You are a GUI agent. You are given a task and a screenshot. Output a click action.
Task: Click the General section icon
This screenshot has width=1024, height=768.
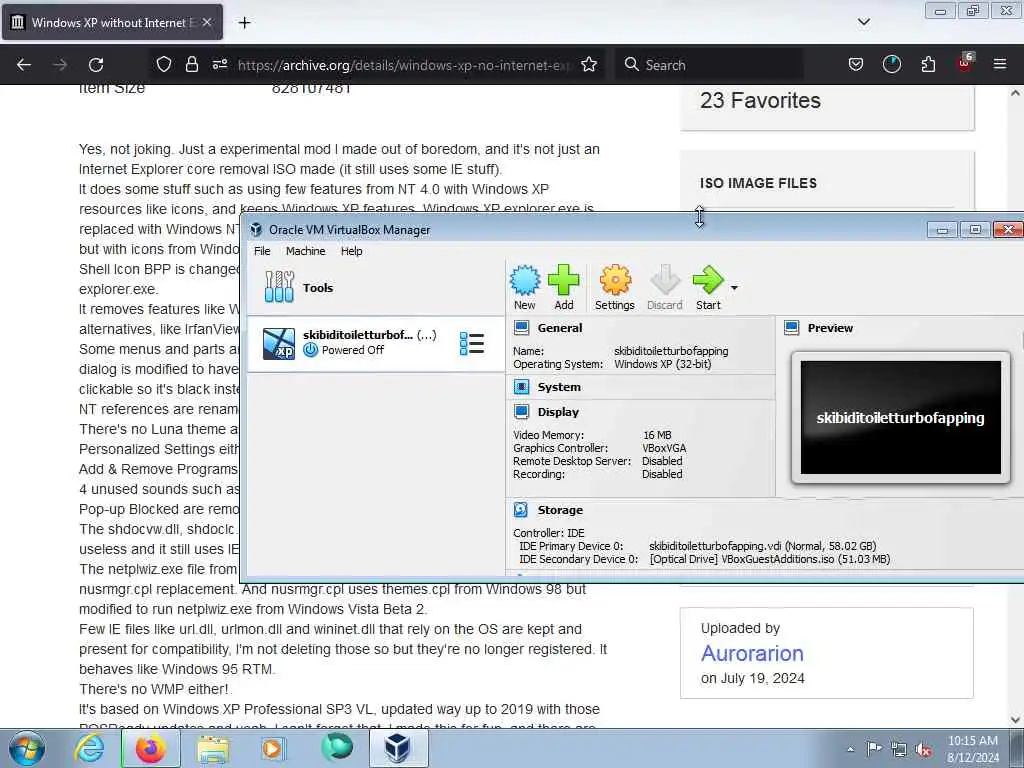point(521,328)
